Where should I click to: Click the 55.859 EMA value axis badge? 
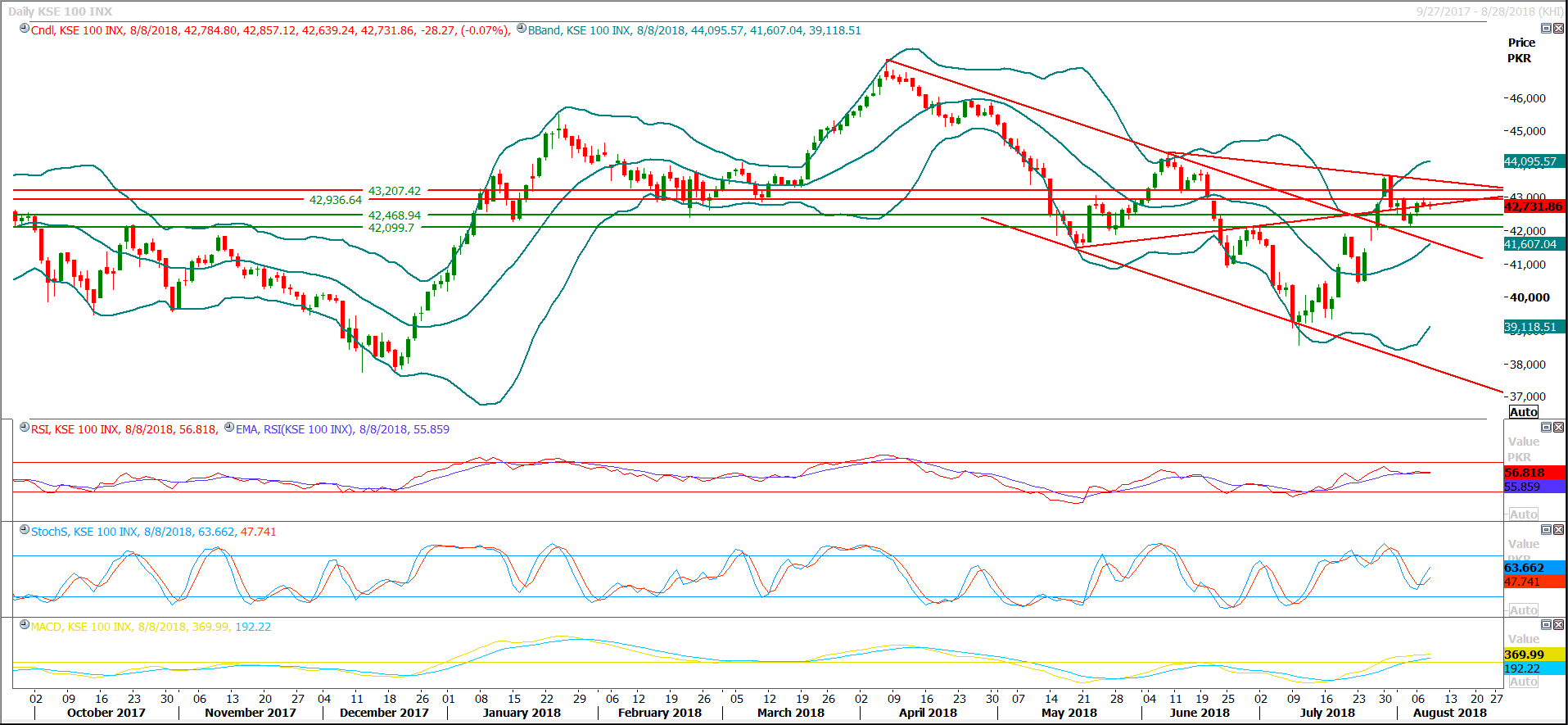(x=1534, y=487)
